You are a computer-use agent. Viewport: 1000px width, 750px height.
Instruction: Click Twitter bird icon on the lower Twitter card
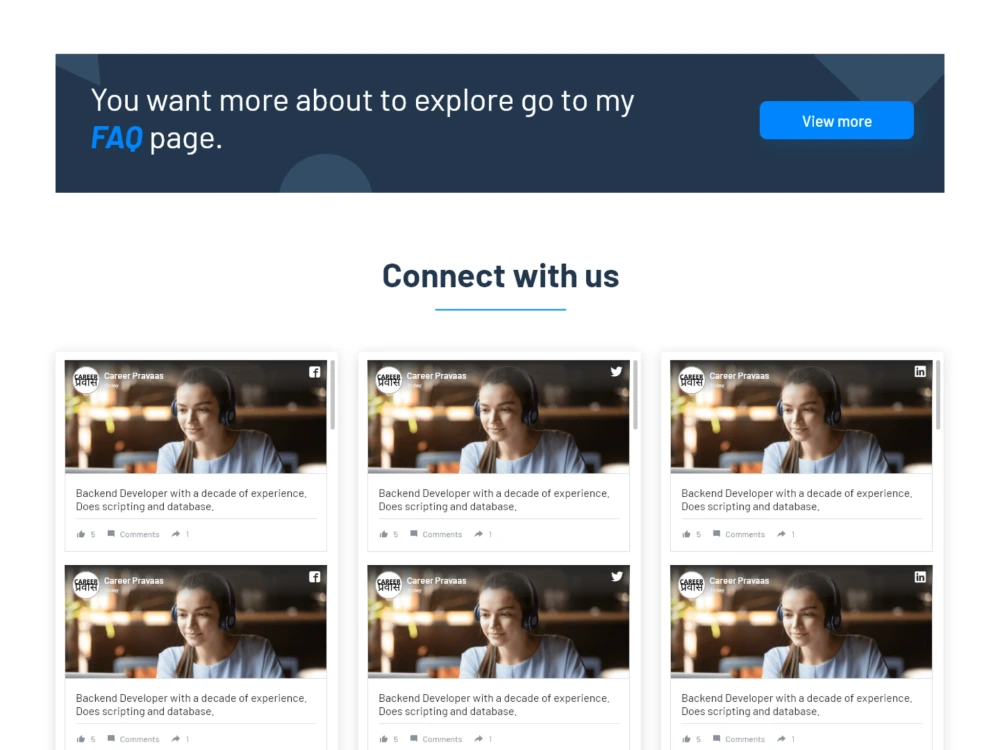616,576
